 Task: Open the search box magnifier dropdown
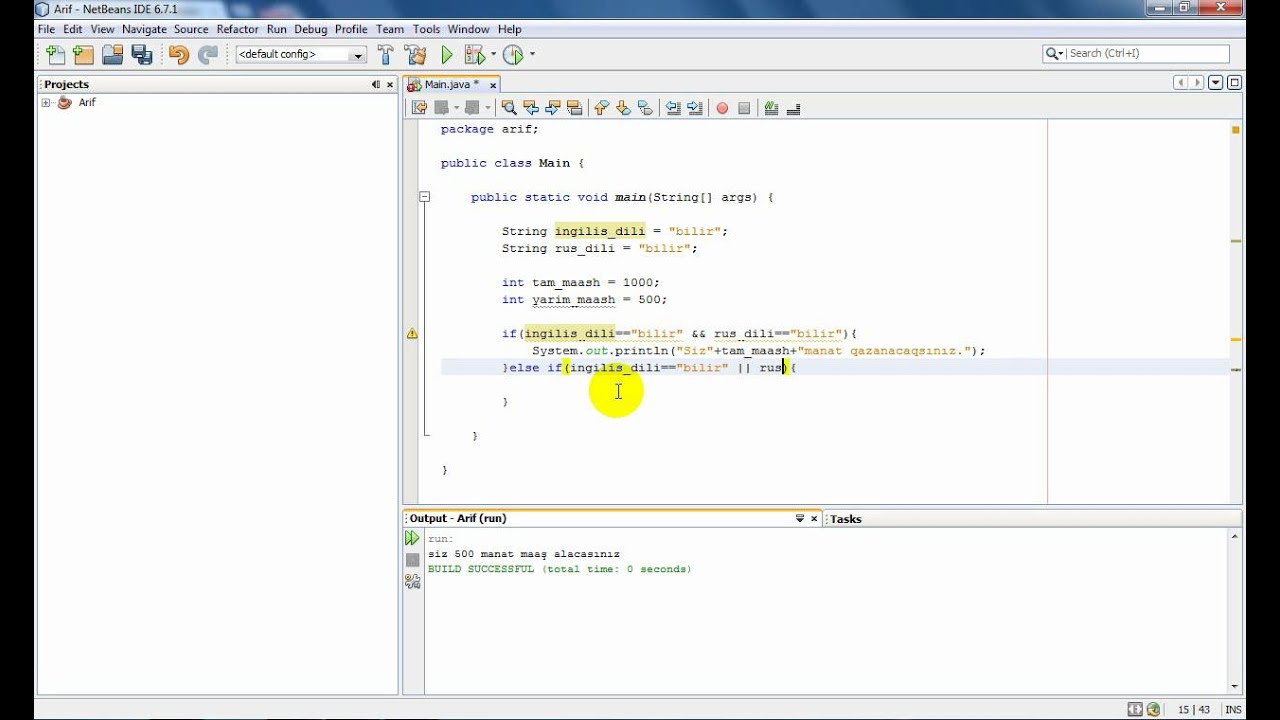click(1055, 54)
